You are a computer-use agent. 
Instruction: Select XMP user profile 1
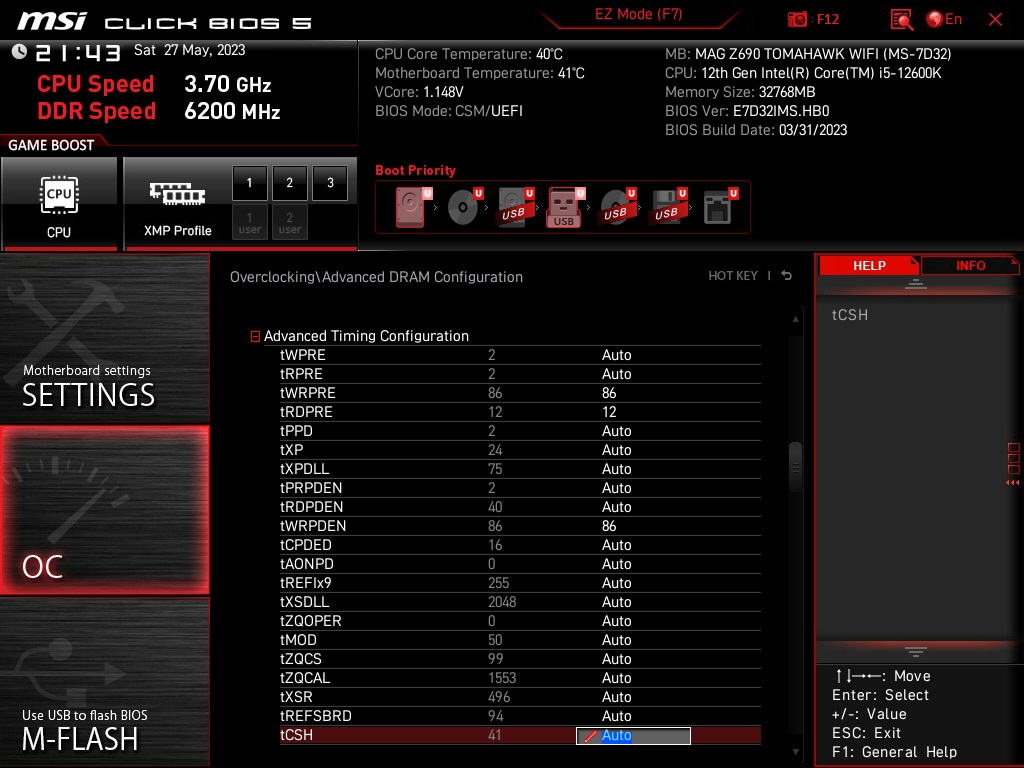(249, 222)
